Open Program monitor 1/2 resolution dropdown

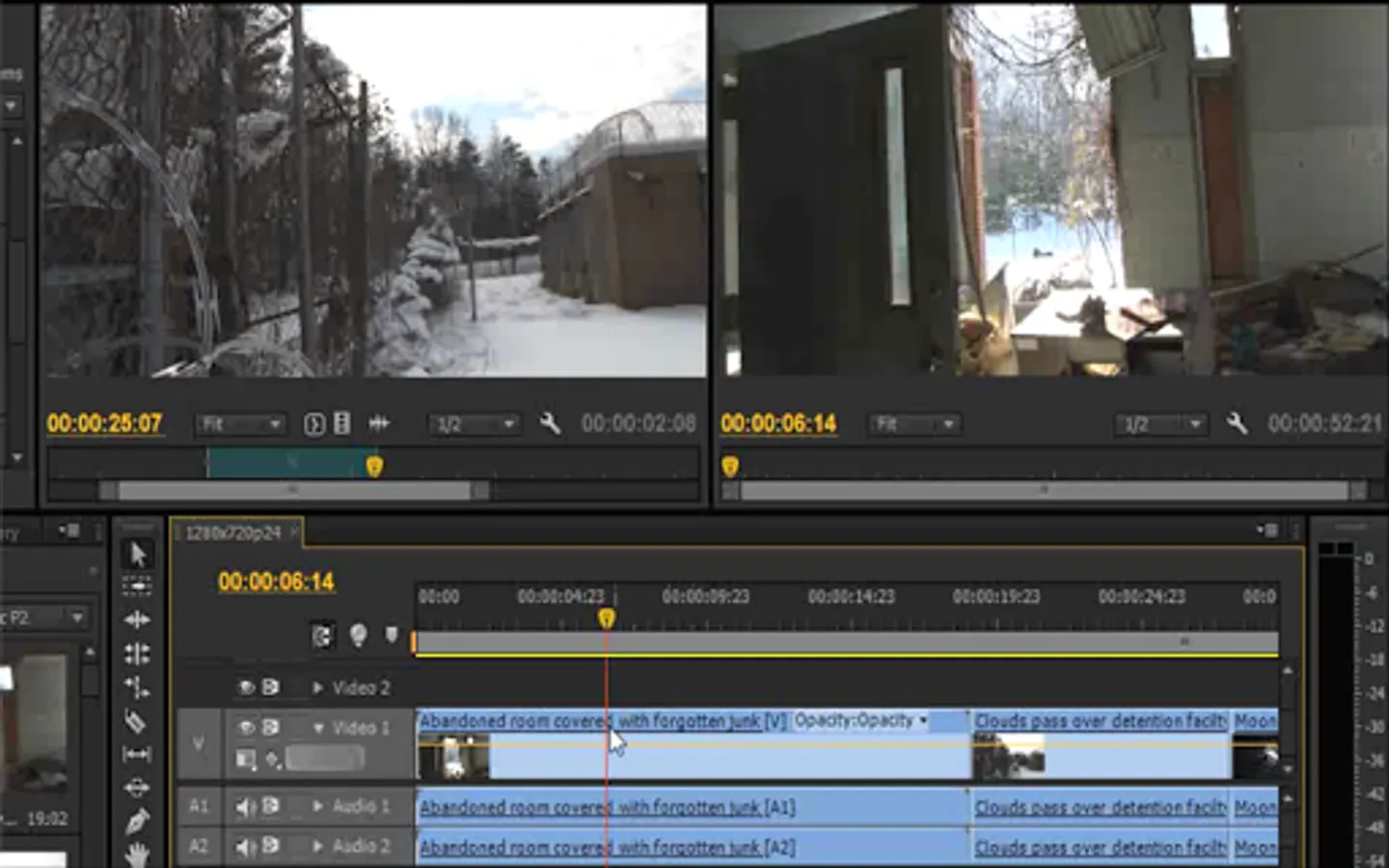[x=1161, y=424]
